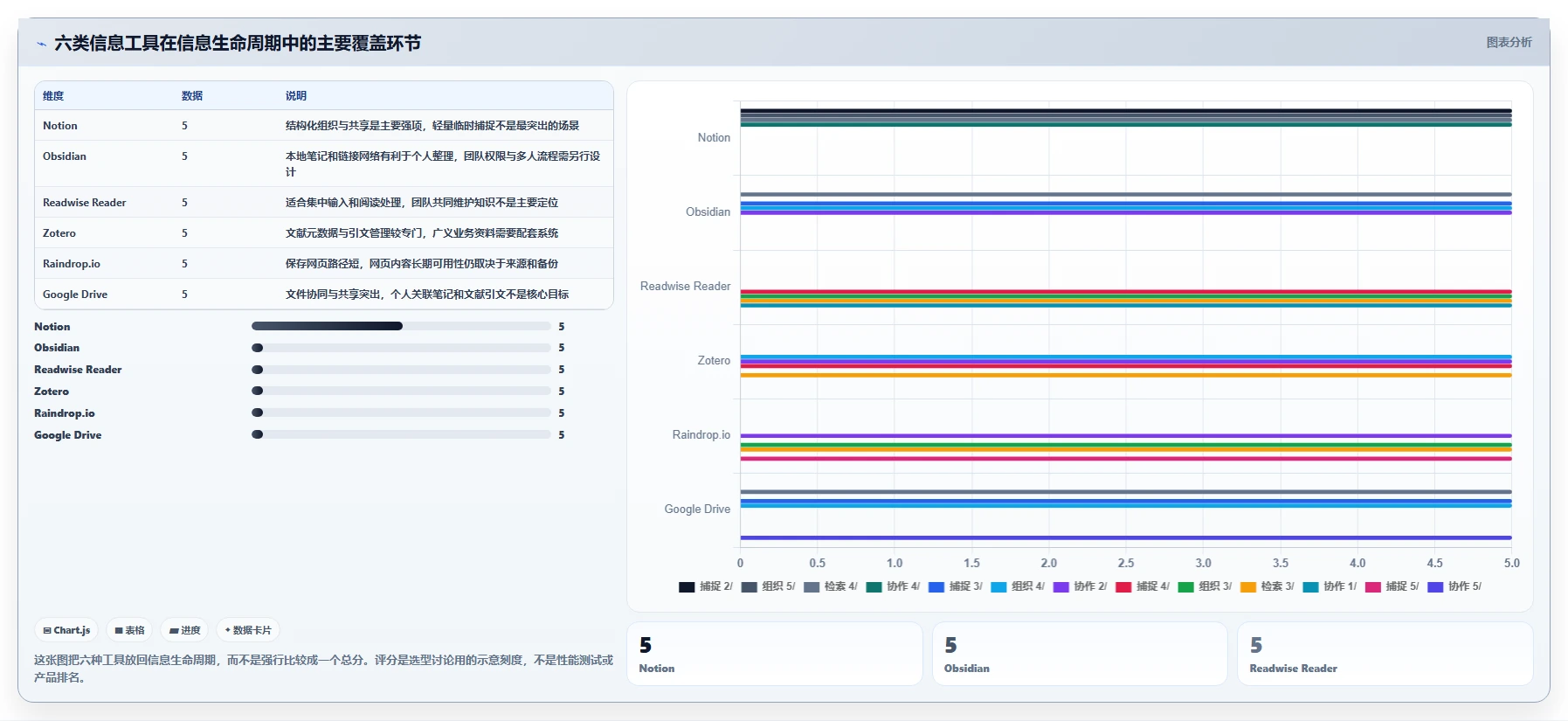Click the description starting 适合集中输入和阅读处理
Viewport: 1568px width, 721px height.
point(422,203)
